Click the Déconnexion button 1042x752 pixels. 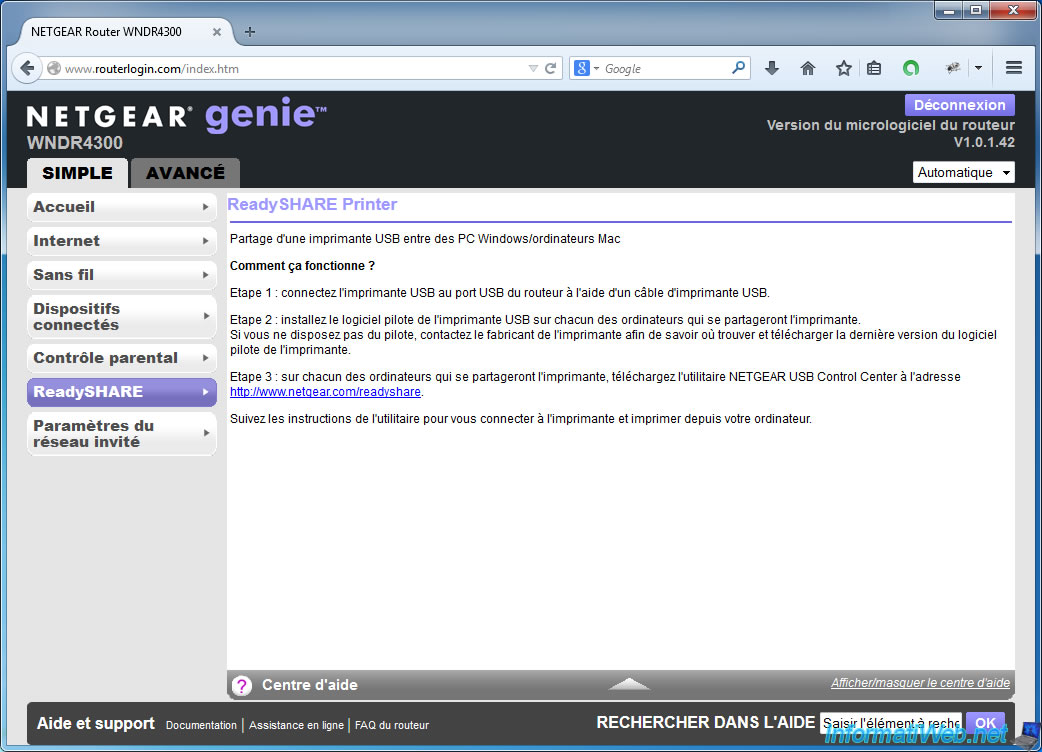pos(960,105)
